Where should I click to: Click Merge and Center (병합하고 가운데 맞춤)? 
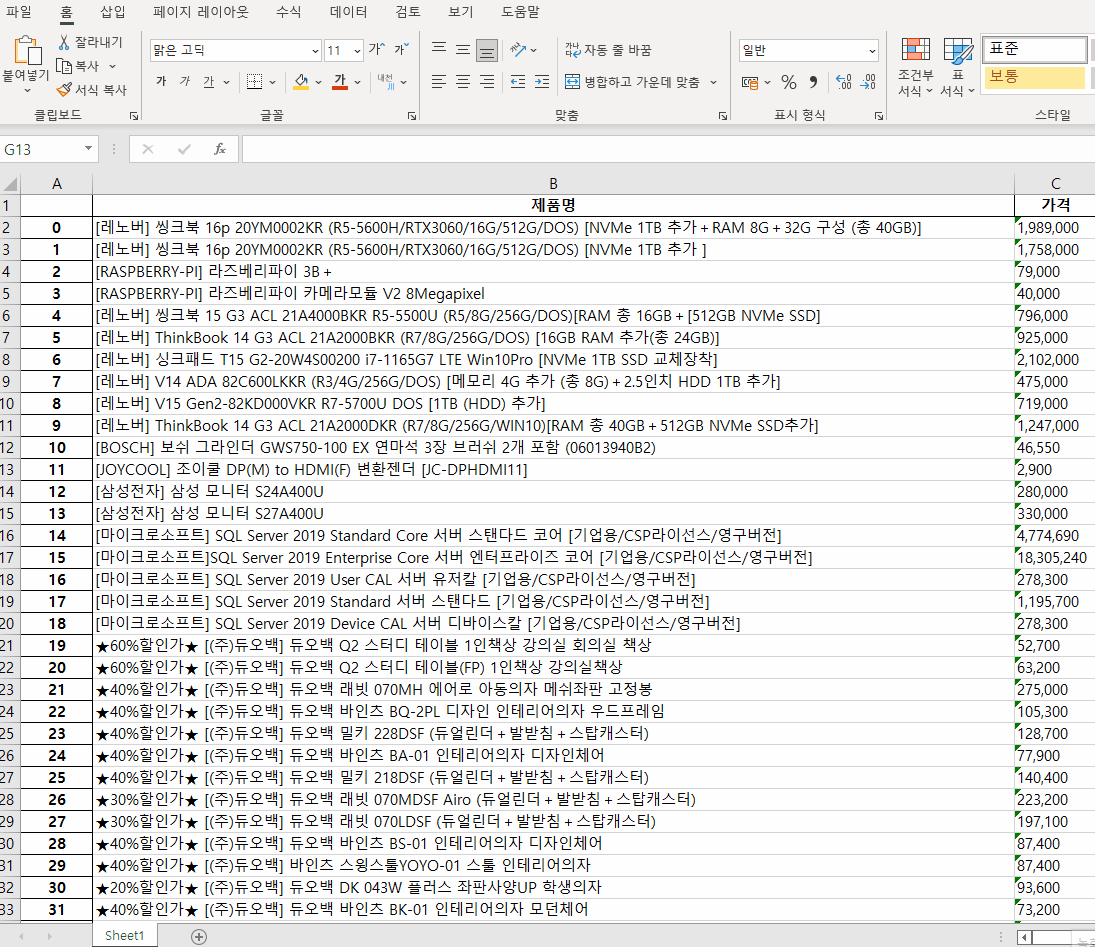click(632, 82)
